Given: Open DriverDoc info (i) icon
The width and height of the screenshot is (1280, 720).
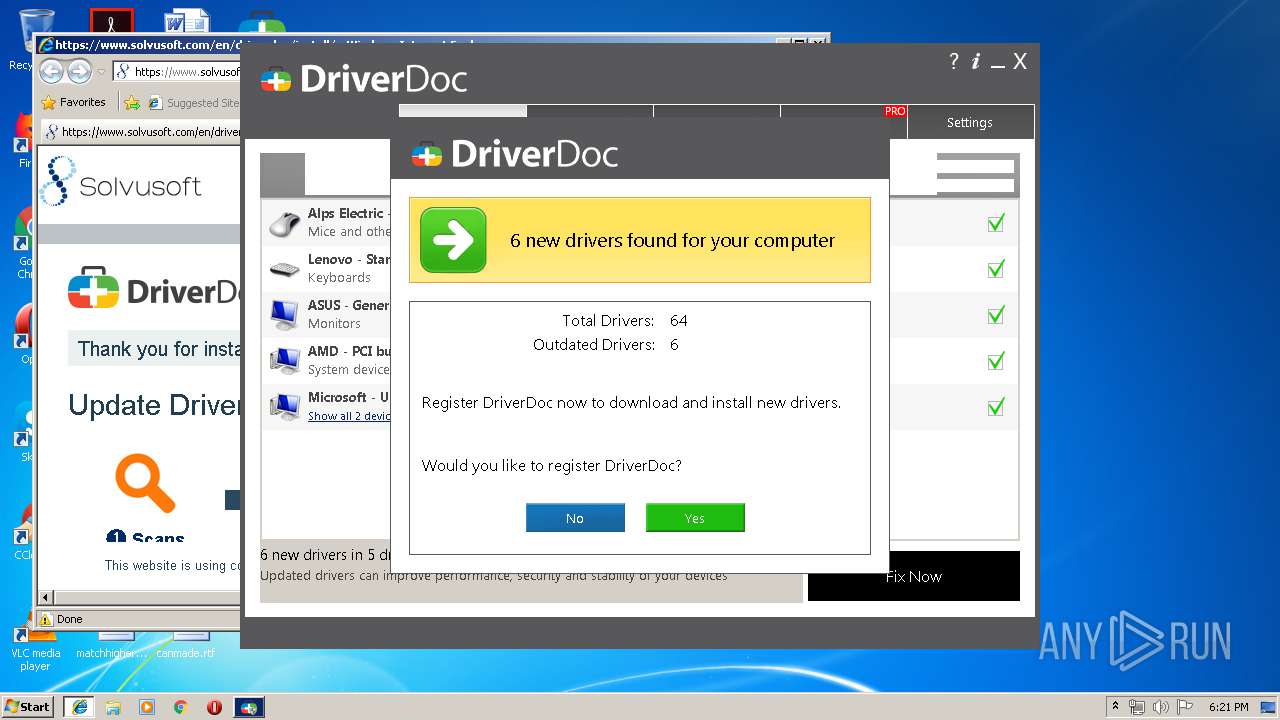Looking at the screenshot, I should pyautogui.click(x=976, y=61).
